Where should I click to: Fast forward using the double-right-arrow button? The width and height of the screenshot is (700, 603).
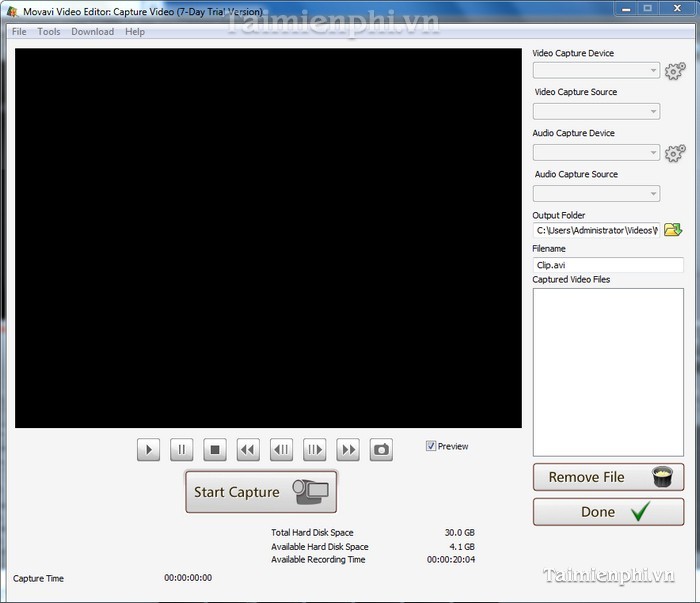click(348, 449)
